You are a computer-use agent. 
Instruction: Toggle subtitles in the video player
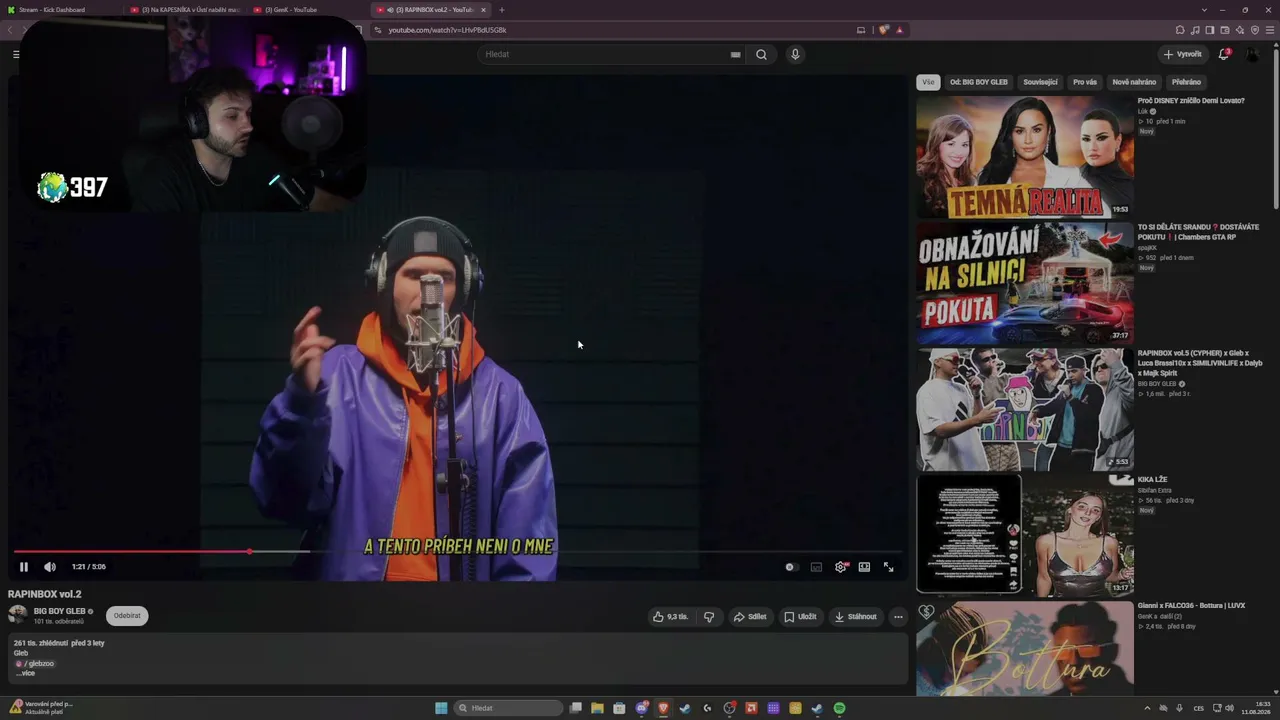tap(816, 567)
